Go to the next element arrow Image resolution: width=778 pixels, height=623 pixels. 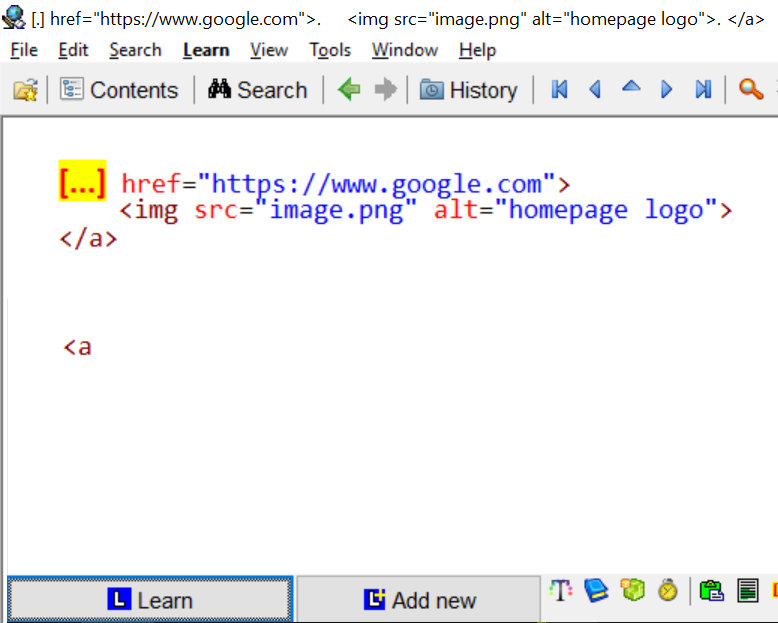tap(666, 90)
